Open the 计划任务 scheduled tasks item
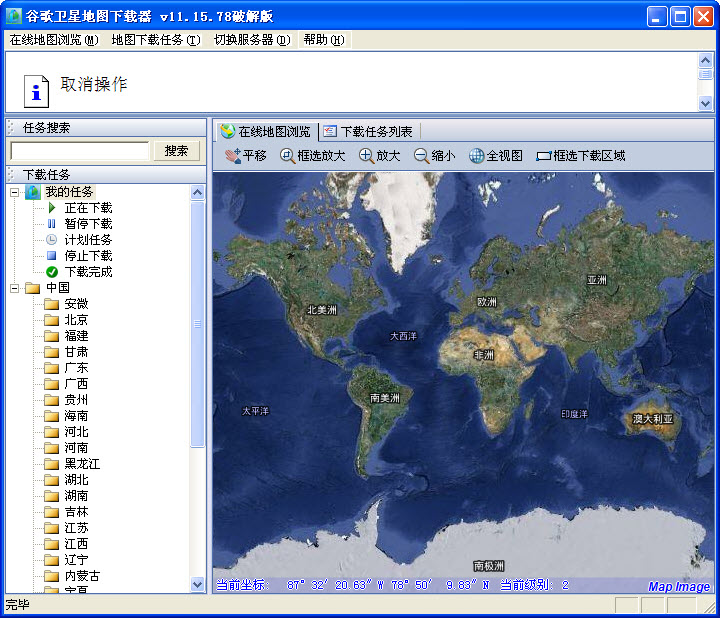Screen dimensions: 720x618 click(88, 240)
